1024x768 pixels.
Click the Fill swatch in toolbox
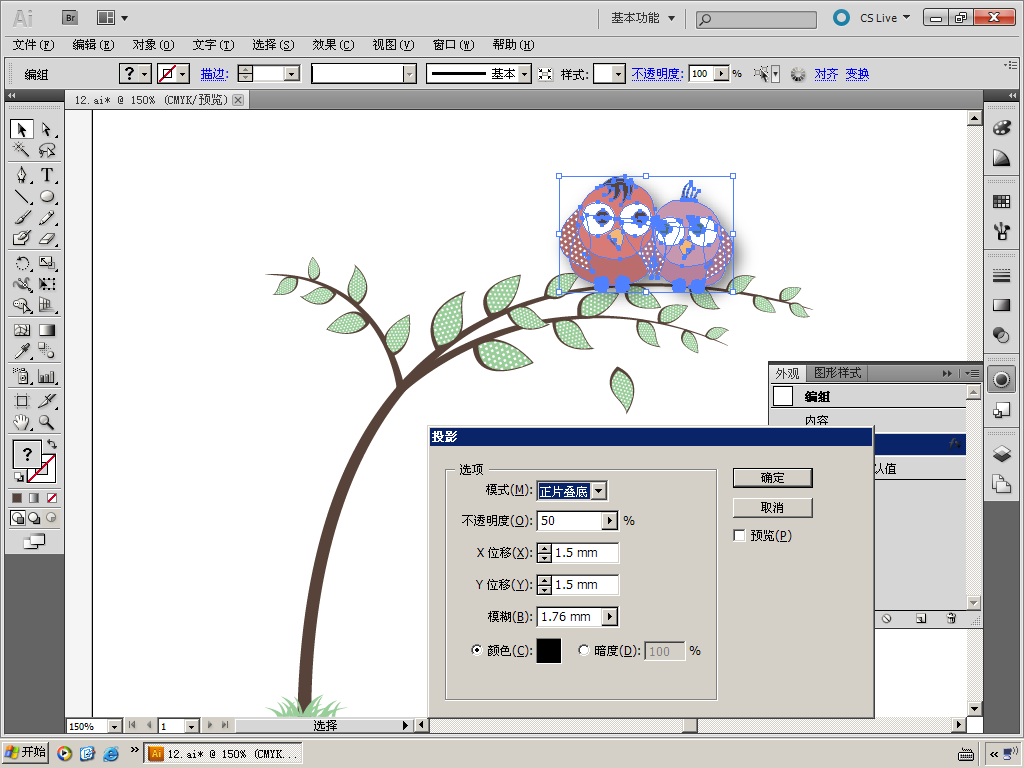27,454
